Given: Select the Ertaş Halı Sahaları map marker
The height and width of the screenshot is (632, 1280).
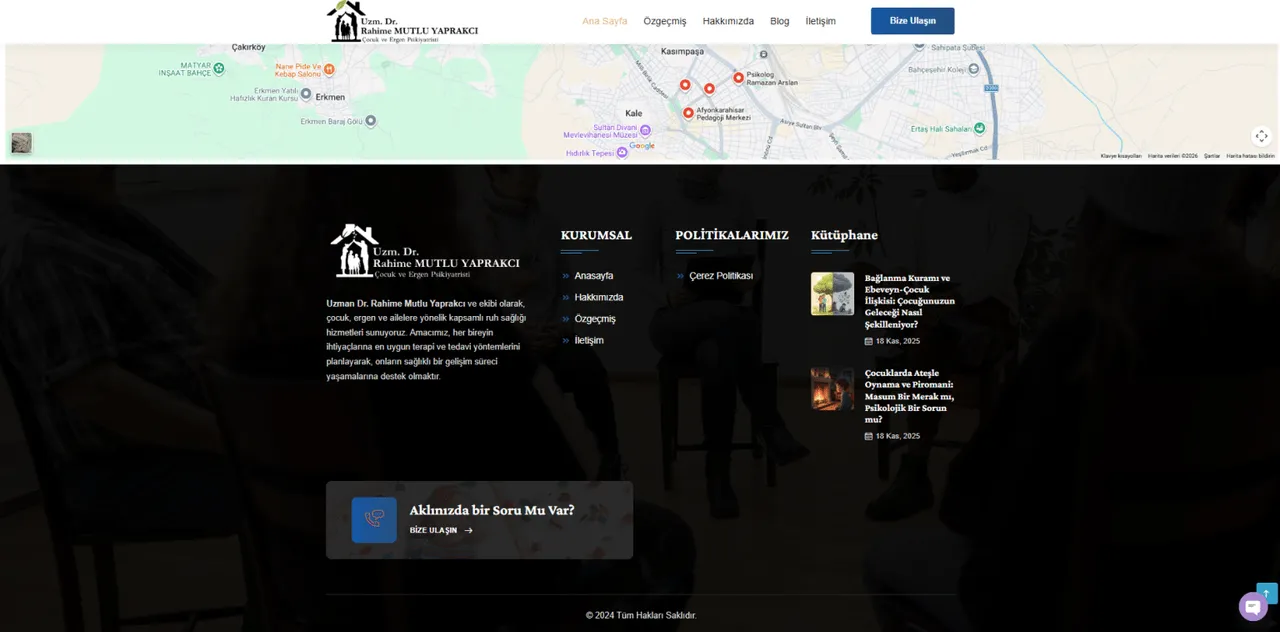Looking at the screenshot, I should [979, 128].
